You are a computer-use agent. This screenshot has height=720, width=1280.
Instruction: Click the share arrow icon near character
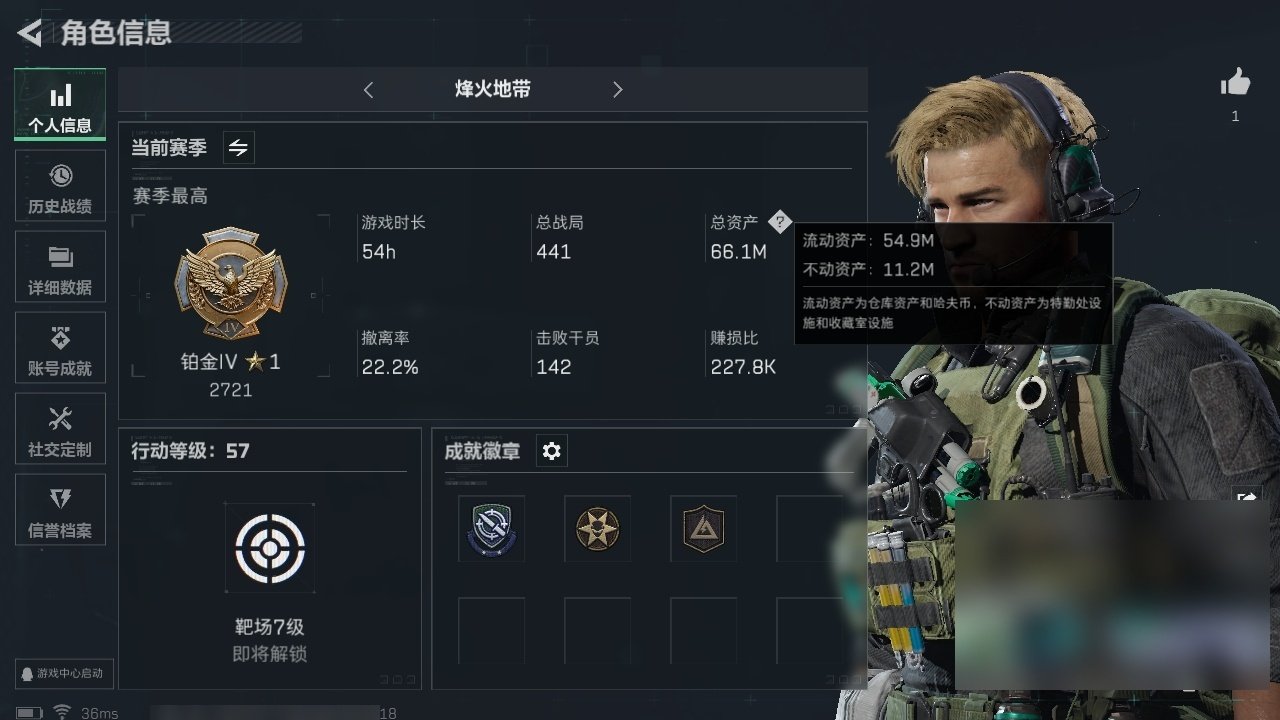[x=1247, y=498]
